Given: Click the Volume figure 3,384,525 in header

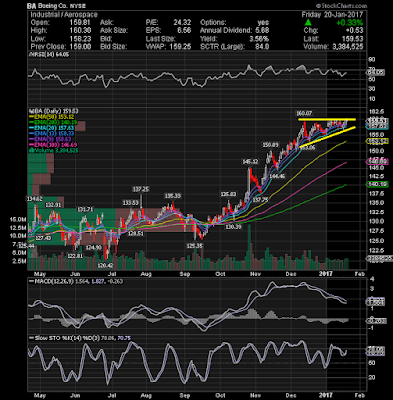Looking at the screenshot, I should 348,46.
